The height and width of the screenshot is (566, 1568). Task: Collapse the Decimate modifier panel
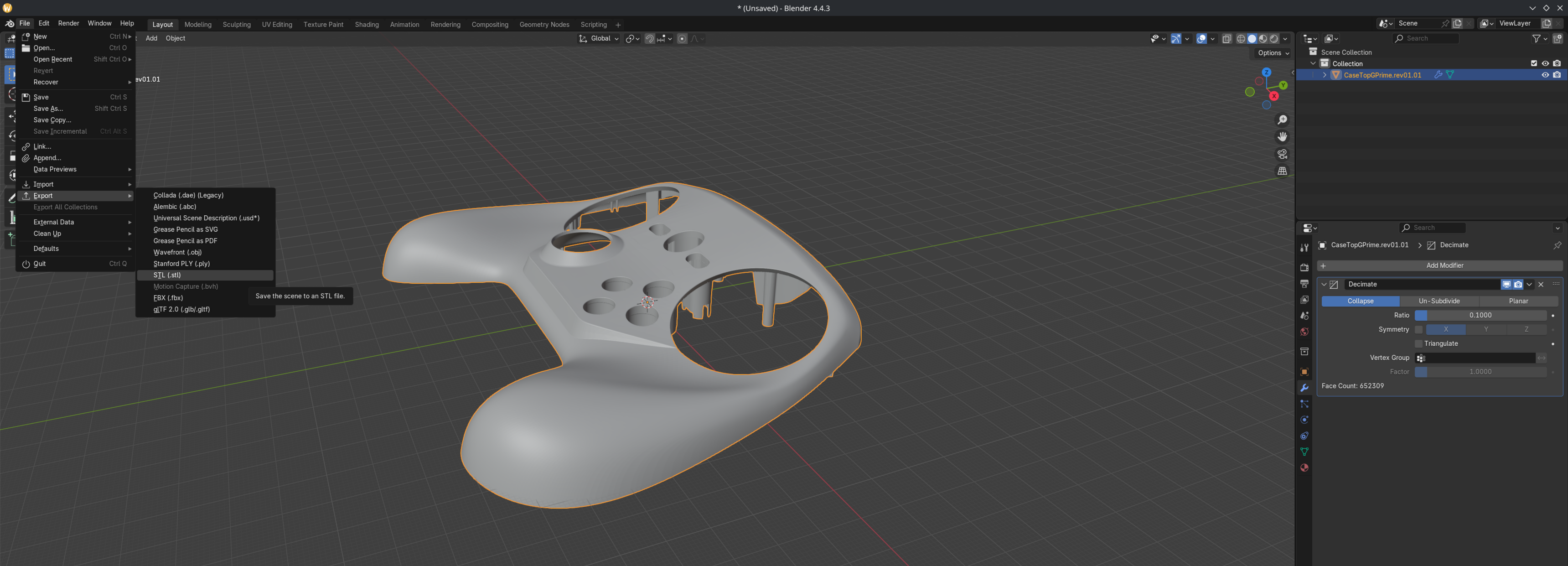[1323, 284]
